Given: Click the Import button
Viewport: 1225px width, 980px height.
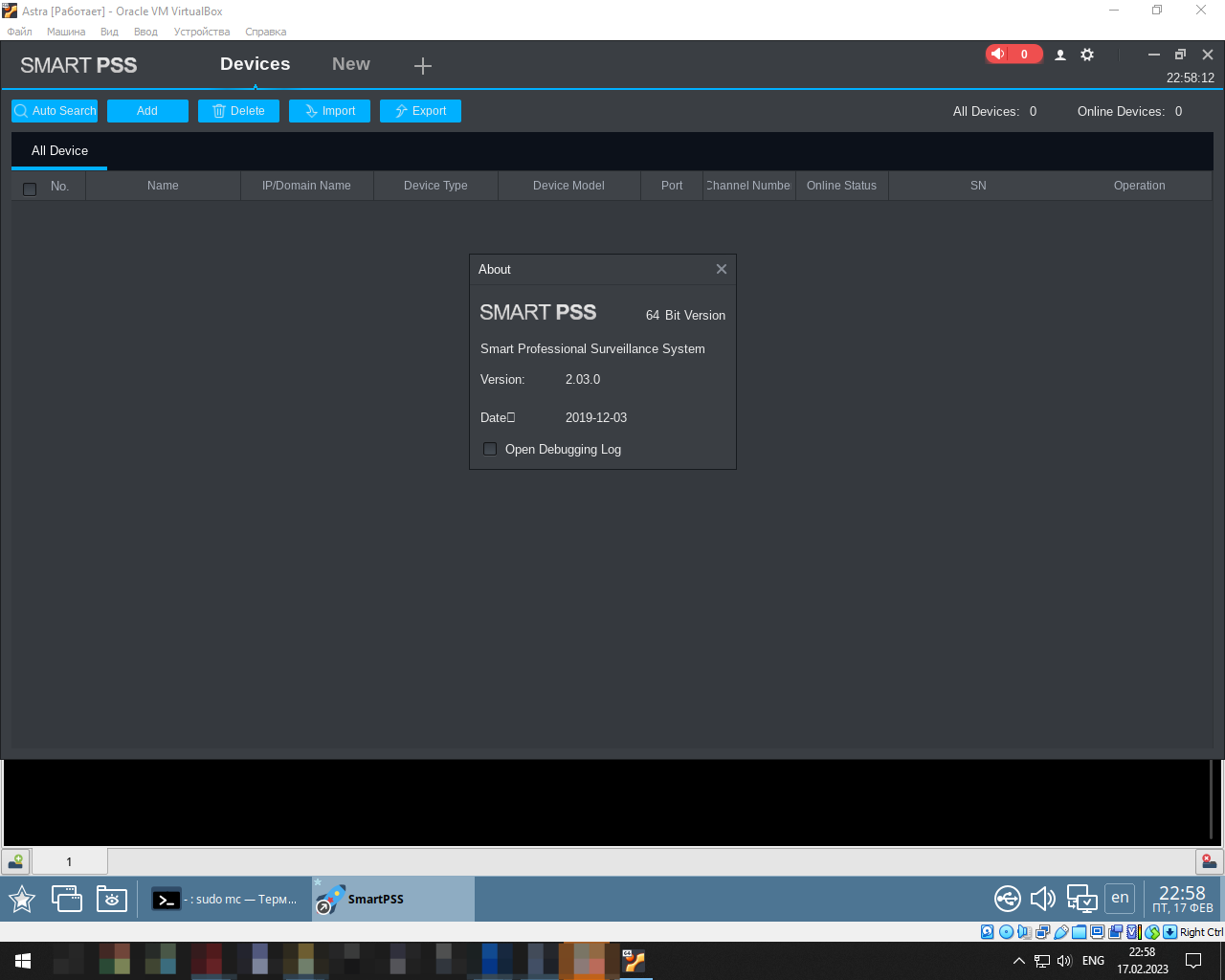Looking at the screenshot, I should click(x=329, y=111).
